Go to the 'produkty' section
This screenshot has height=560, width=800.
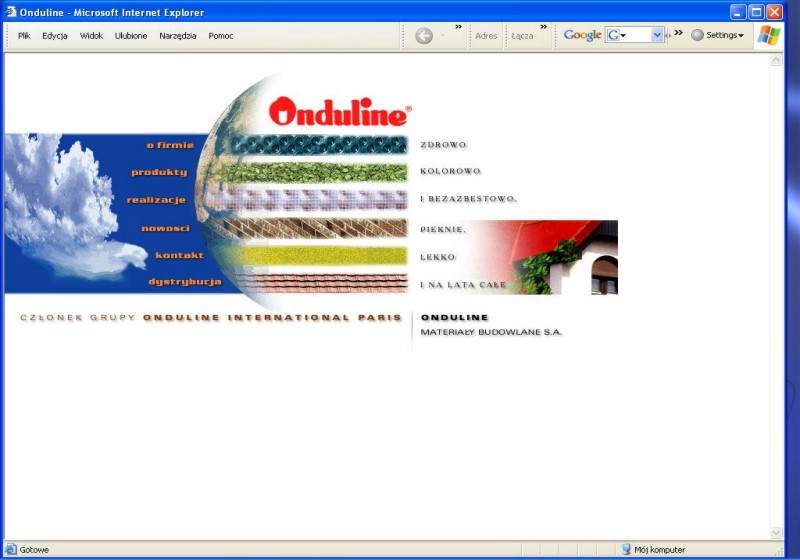coord(159,172)
